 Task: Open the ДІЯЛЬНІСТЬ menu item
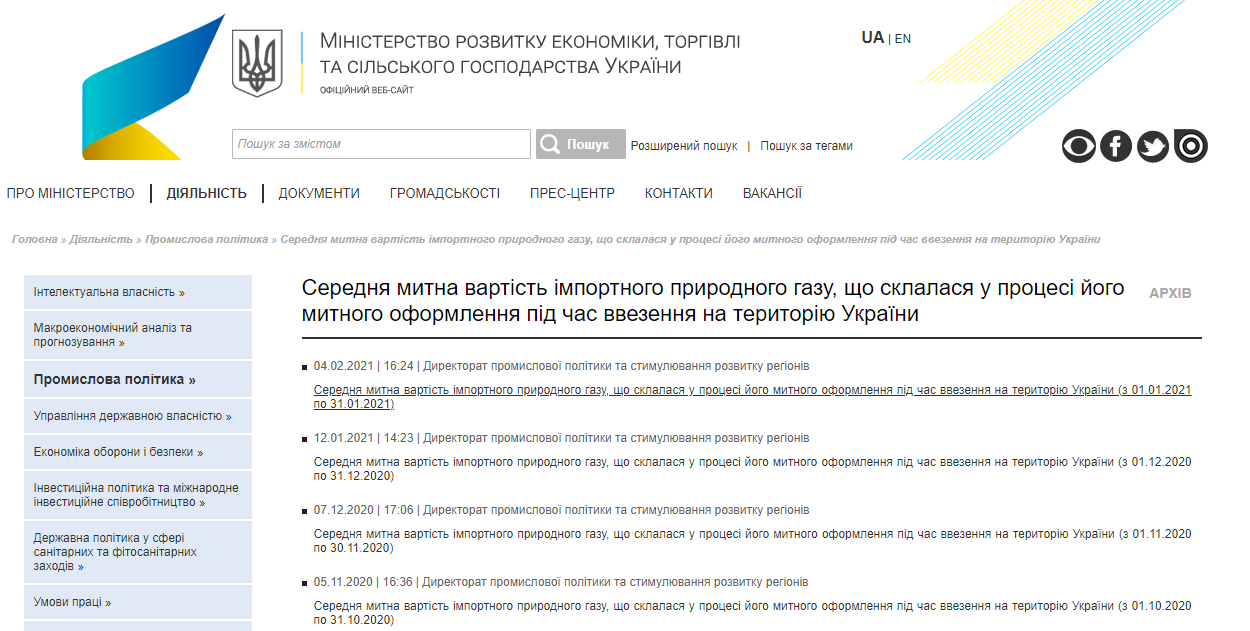coord(206,193)
